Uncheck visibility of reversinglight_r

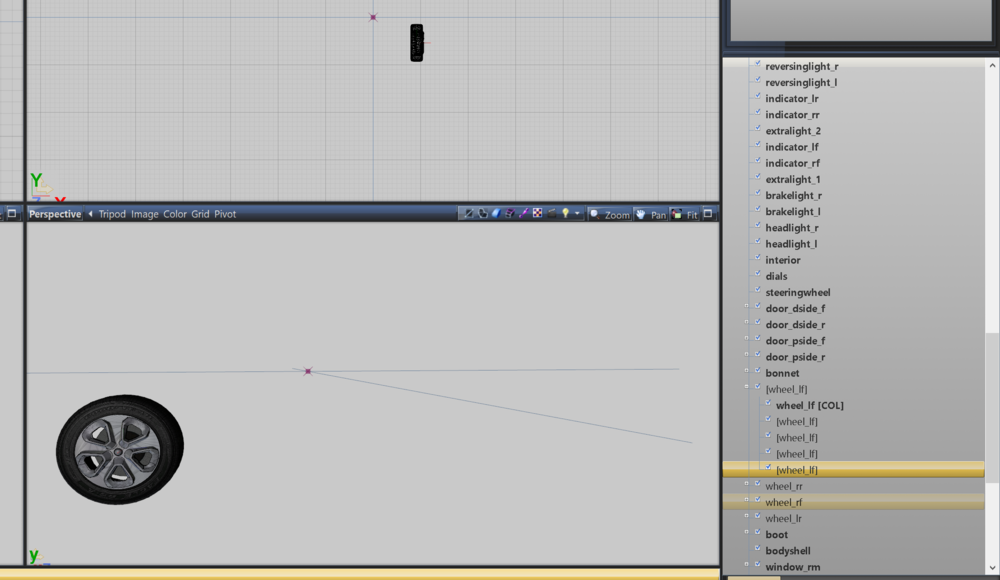pyautogui.click(x=758, y=64)
